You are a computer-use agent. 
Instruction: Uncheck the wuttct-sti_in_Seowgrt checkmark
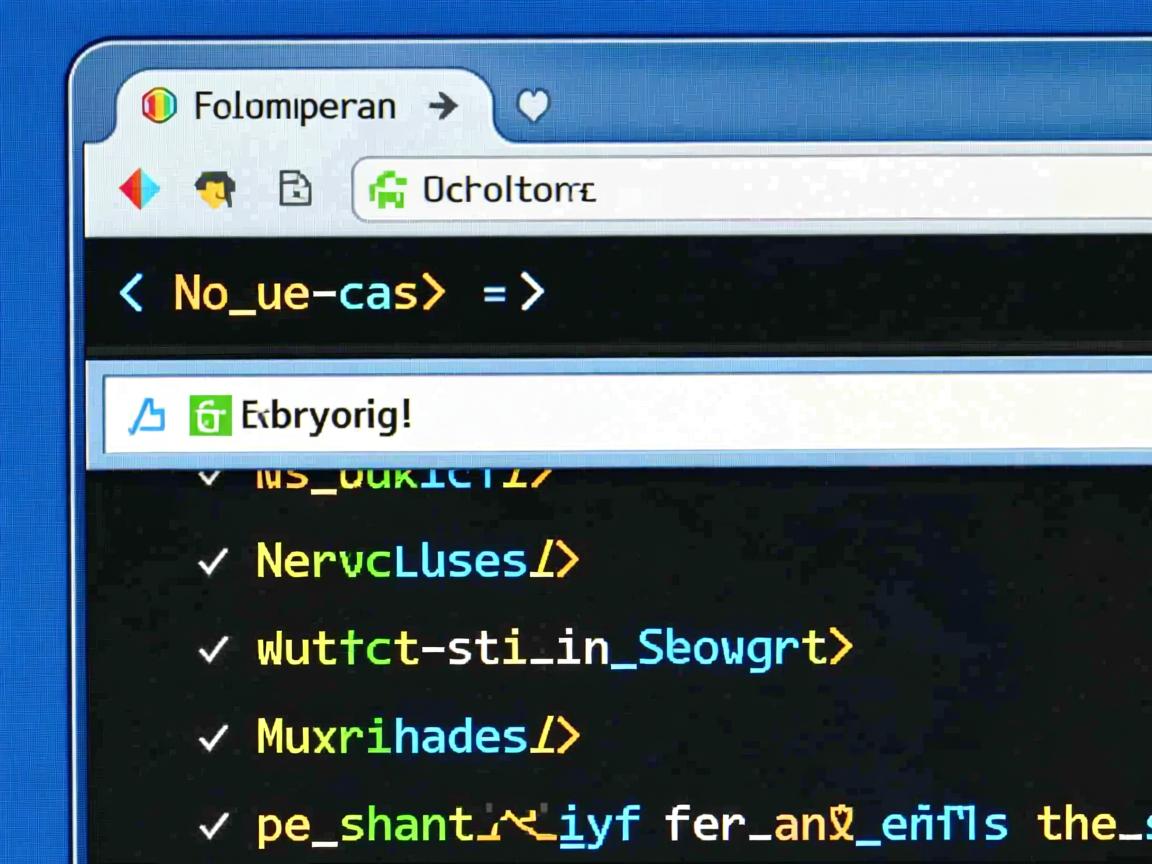coord(213,650)
